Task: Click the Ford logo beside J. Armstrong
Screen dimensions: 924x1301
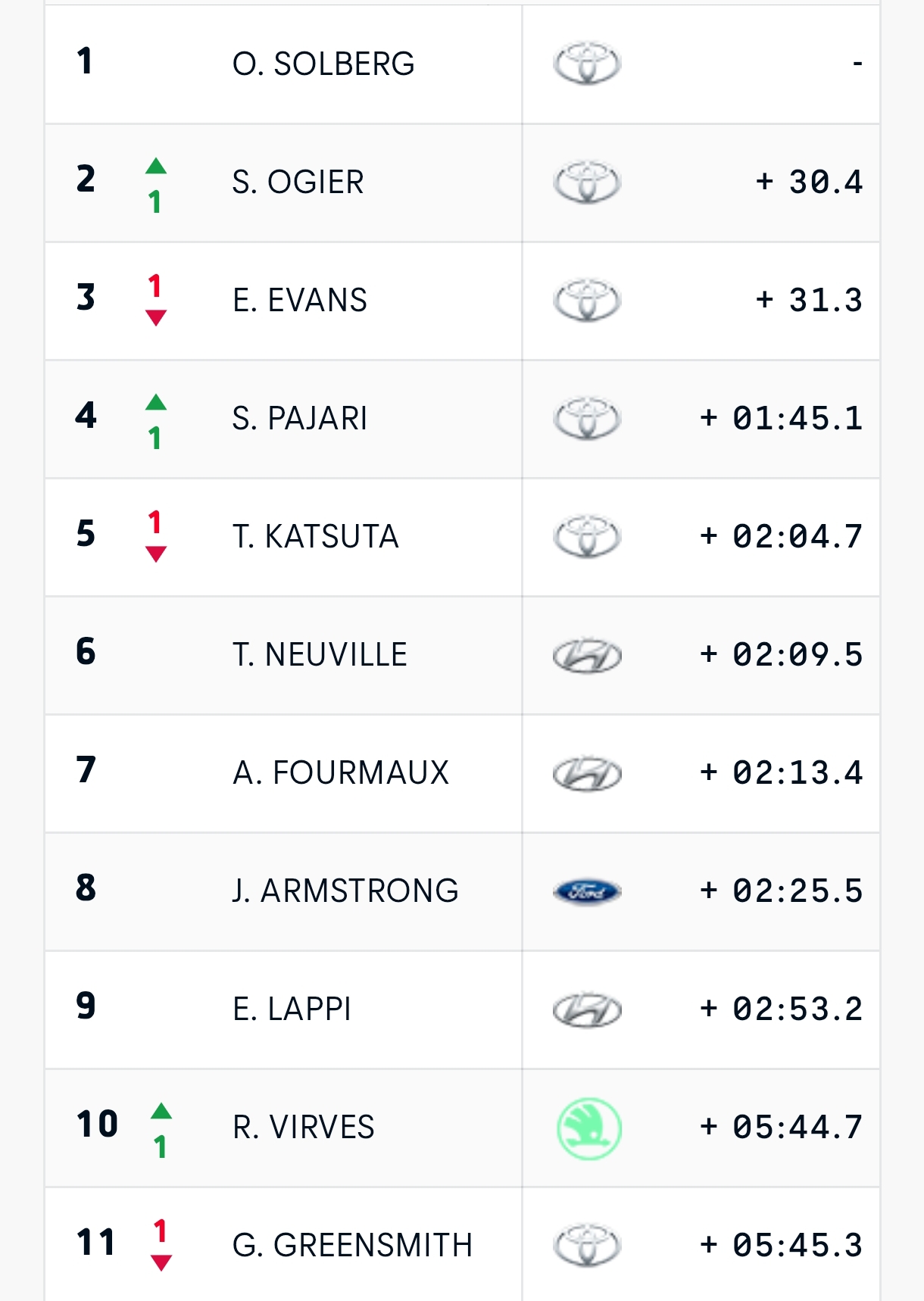Action: tap(587, 891)
